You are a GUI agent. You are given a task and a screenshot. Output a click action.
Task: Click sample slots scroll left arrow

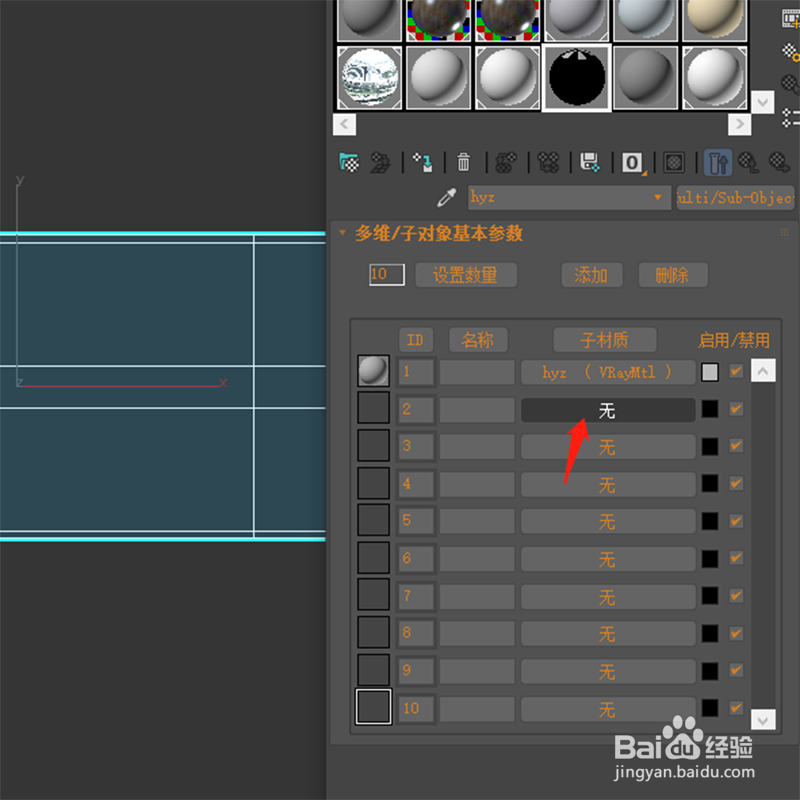(x=344, y=124)
